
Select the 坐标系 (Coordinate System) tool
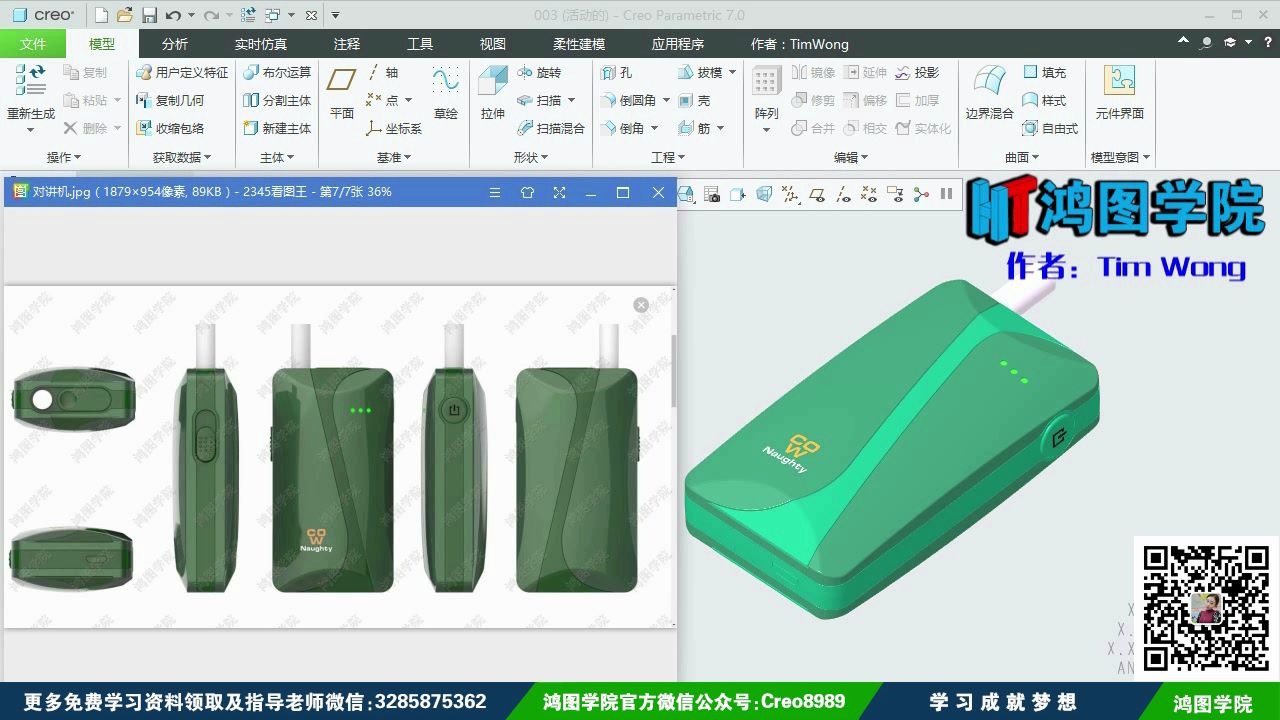[394, 128]
